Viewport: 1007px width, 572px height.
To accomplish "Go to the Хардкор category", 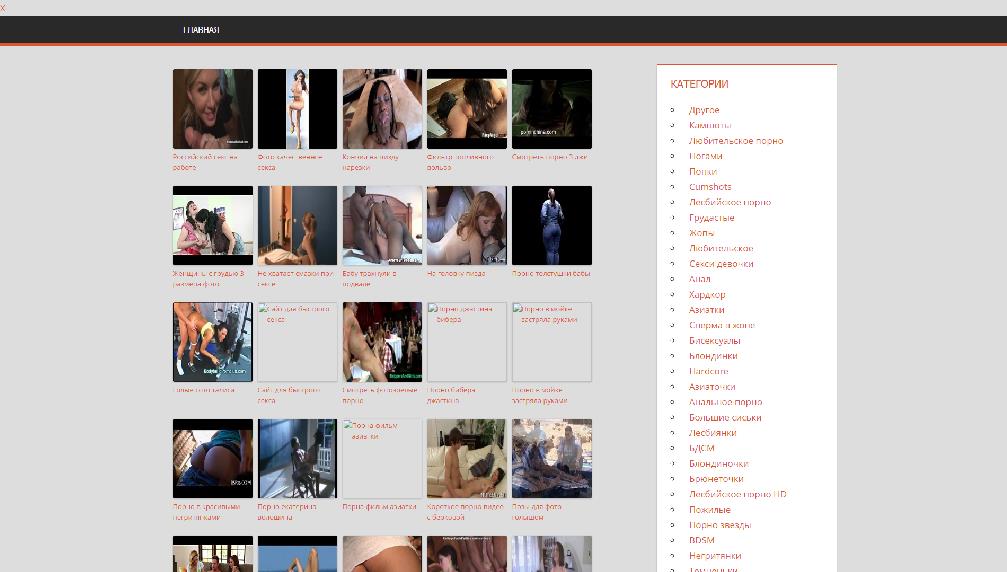I will pyautogui.click(x=707, y=295).
